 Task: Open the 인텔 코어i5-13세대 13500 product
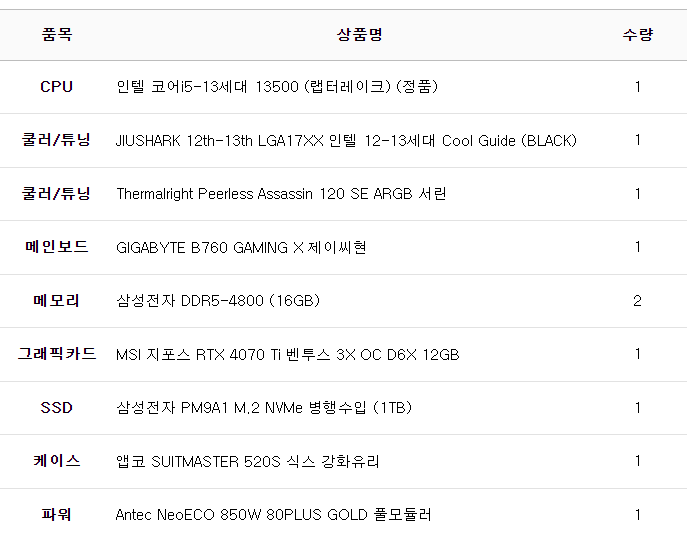pyautogui.click(x=277, y=87)
